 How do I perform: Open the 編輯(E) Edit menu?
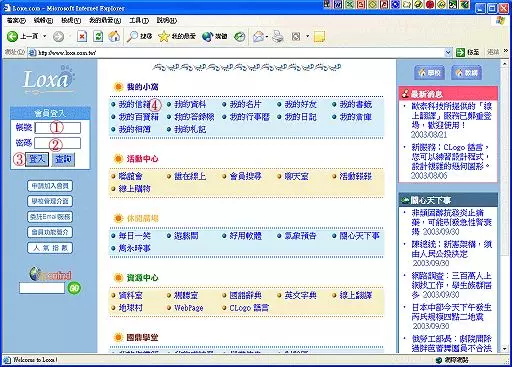pyautogui.click(x=43, y=21)
